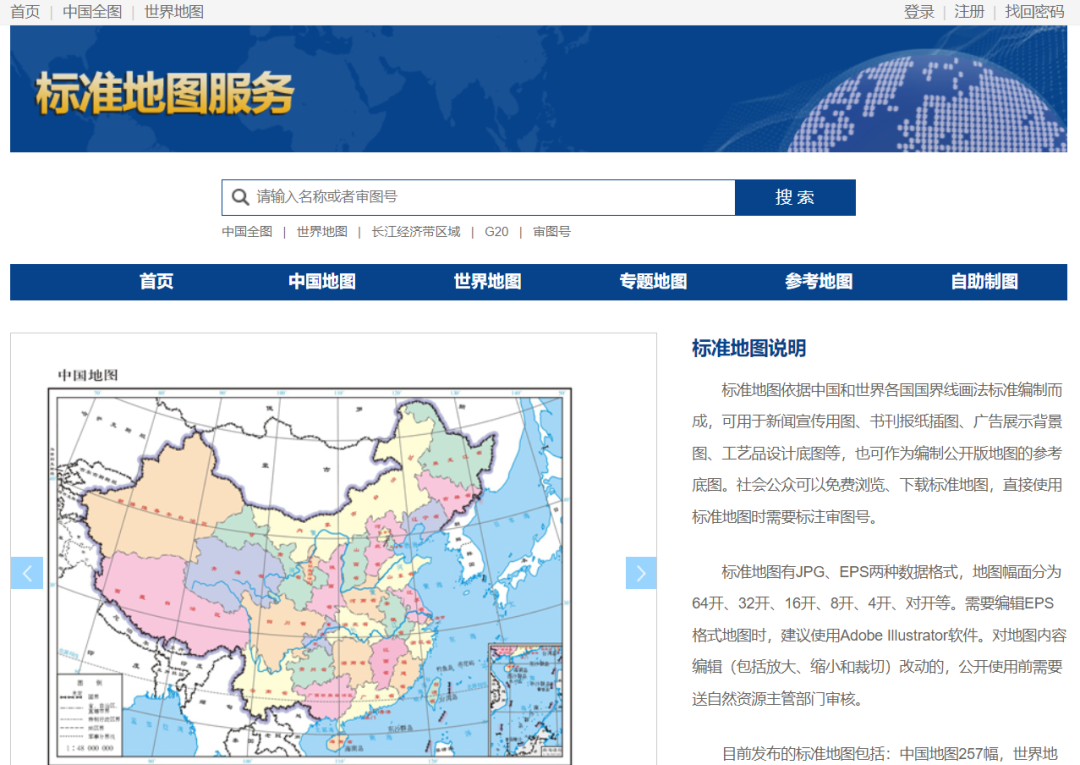Select 长江经济带区域 search suggestion

click(416, 232)
